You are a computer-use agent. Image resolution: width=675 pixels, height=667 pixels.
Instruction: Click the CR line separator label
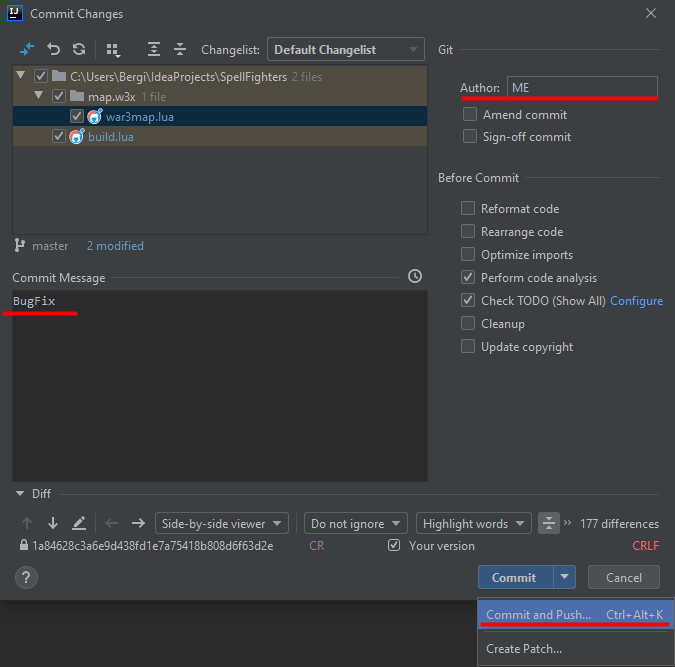tap(316, 546)
